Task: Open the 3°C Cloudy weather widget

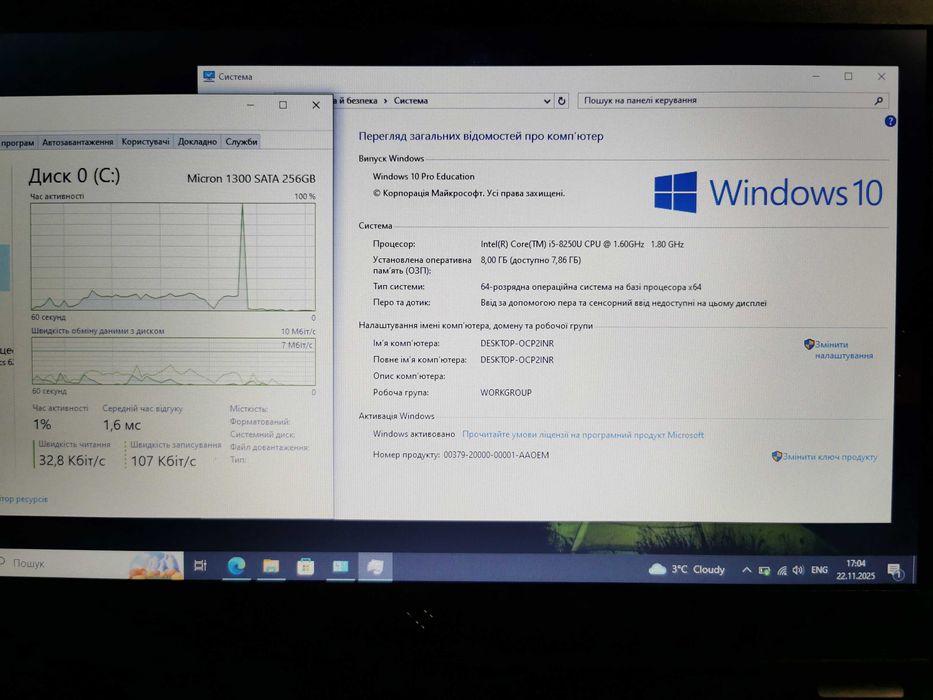Action: (687, 570)
